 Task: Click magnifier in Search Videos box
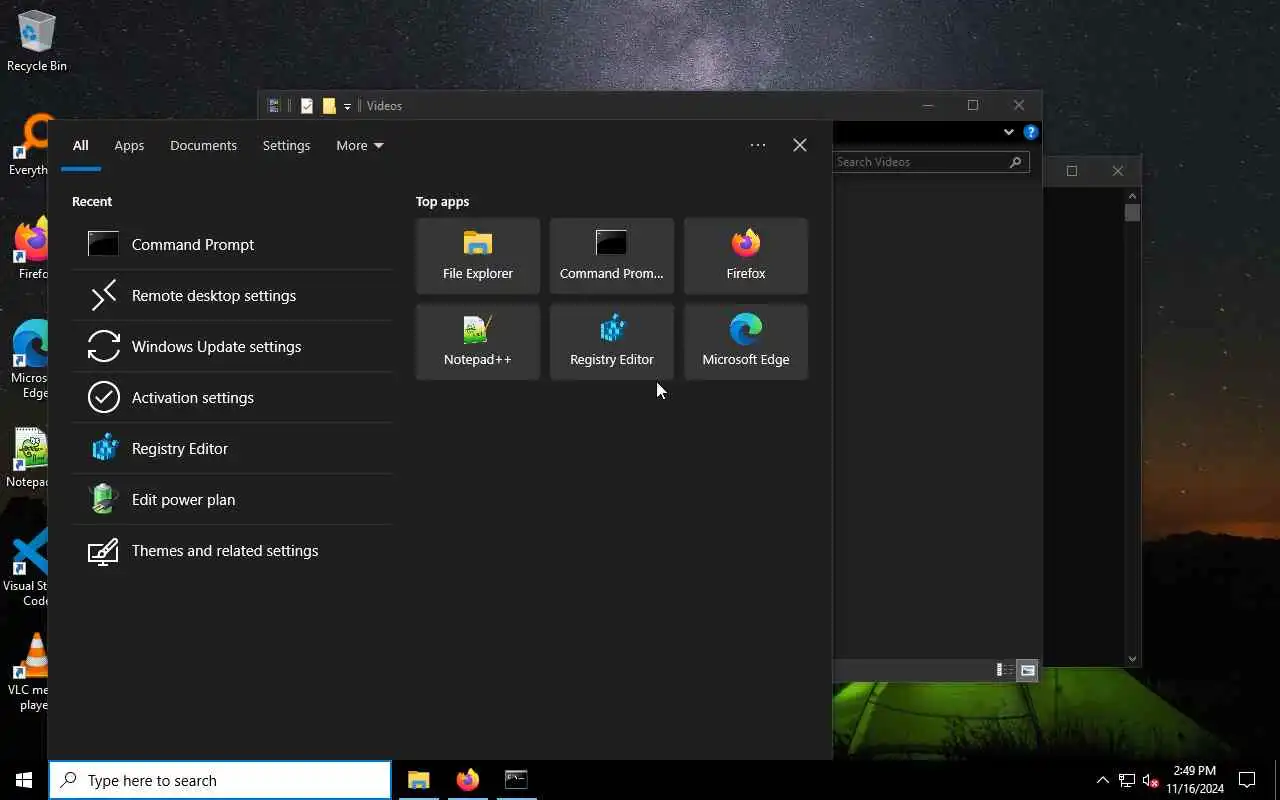1015,162
